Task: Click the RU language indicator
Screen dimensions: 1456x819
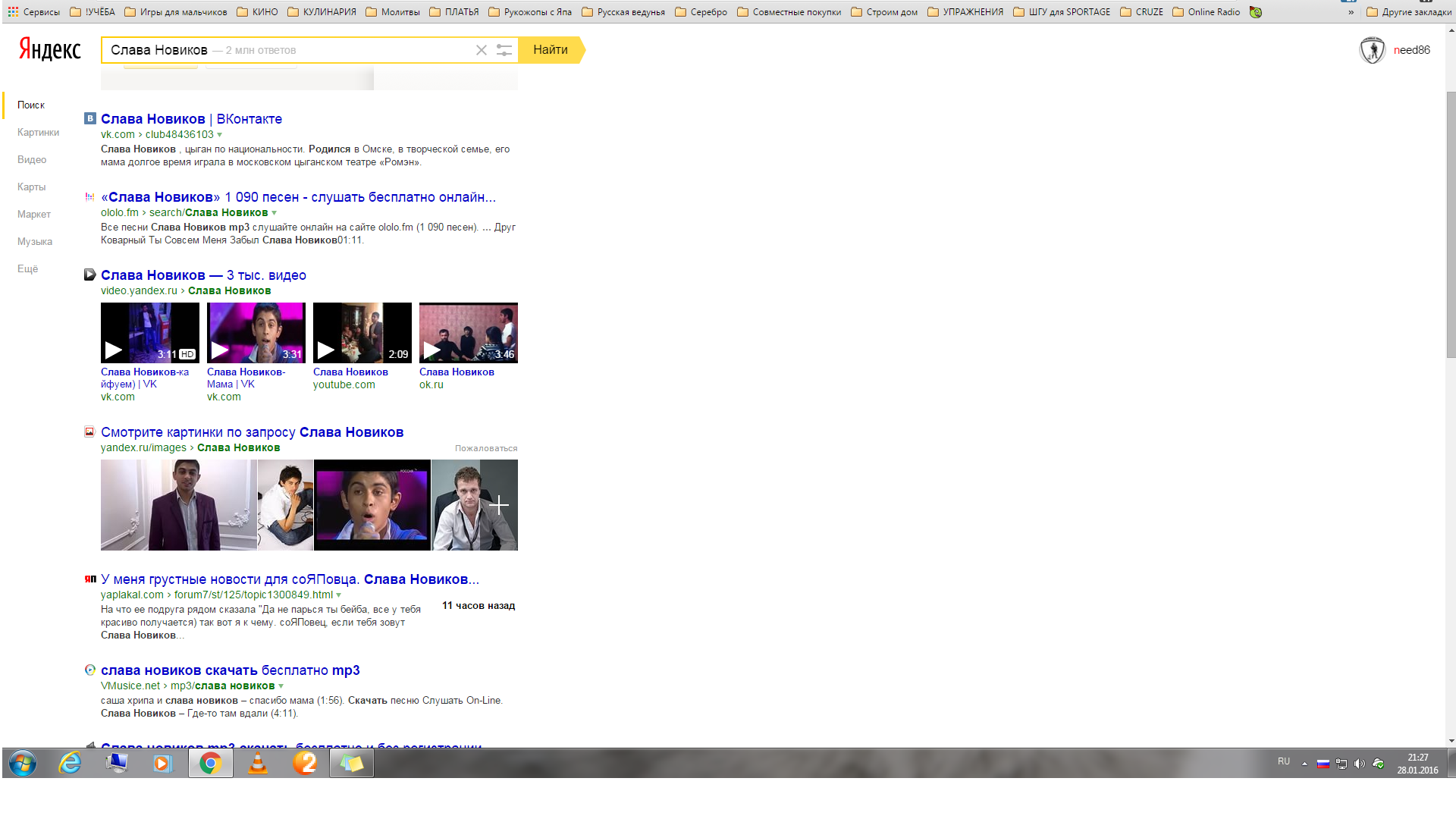Action: 1284,761
